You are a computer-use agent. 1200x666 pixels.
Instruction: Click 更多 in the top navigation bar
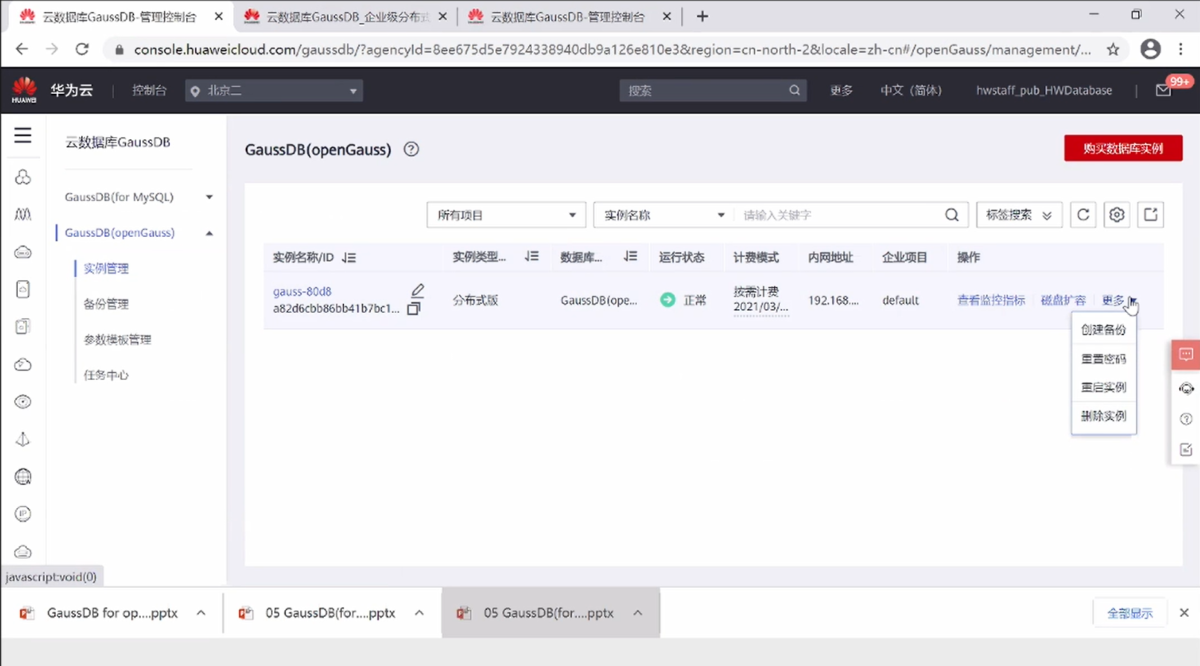[x=841, y=90]
